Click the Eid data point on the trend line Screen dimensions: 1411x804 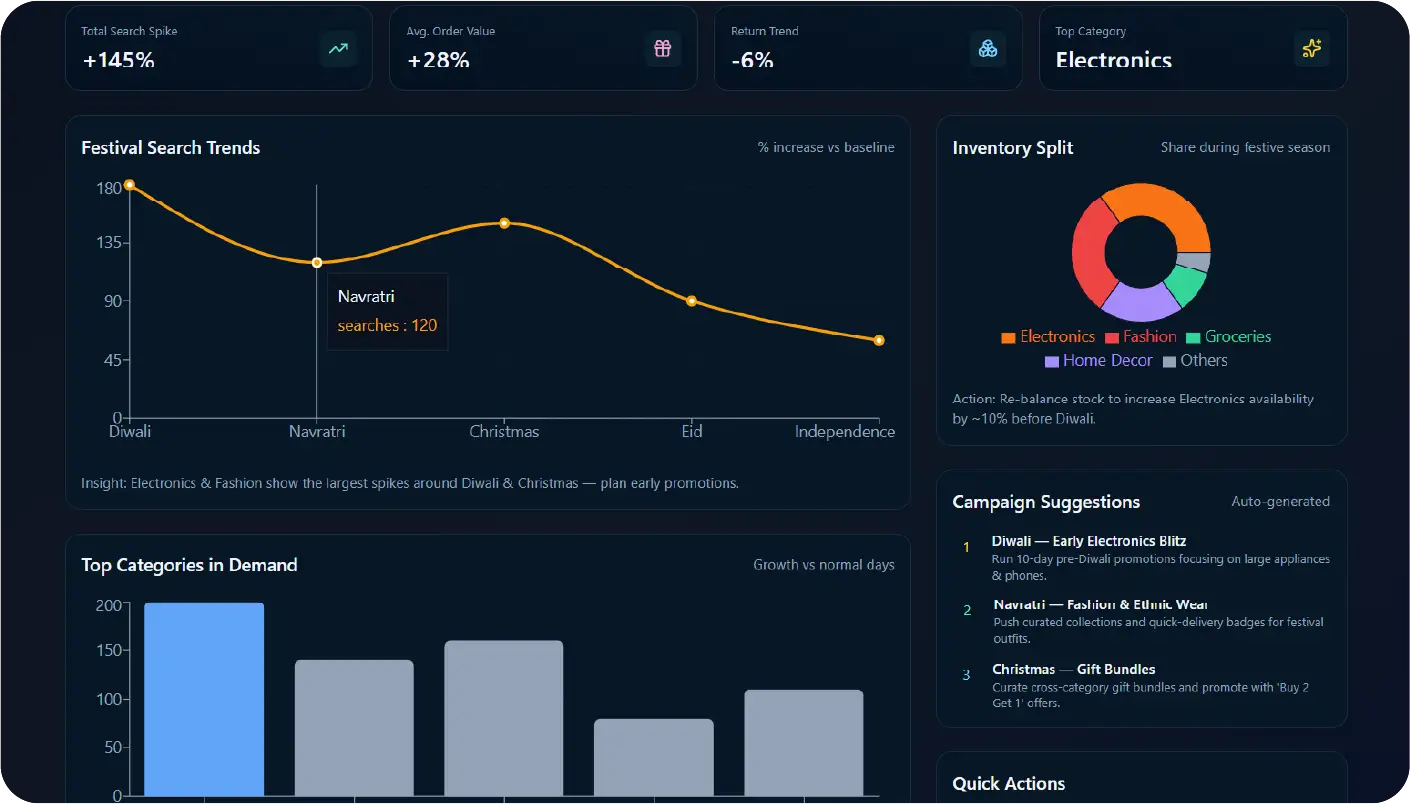click(x=691, y=301)
